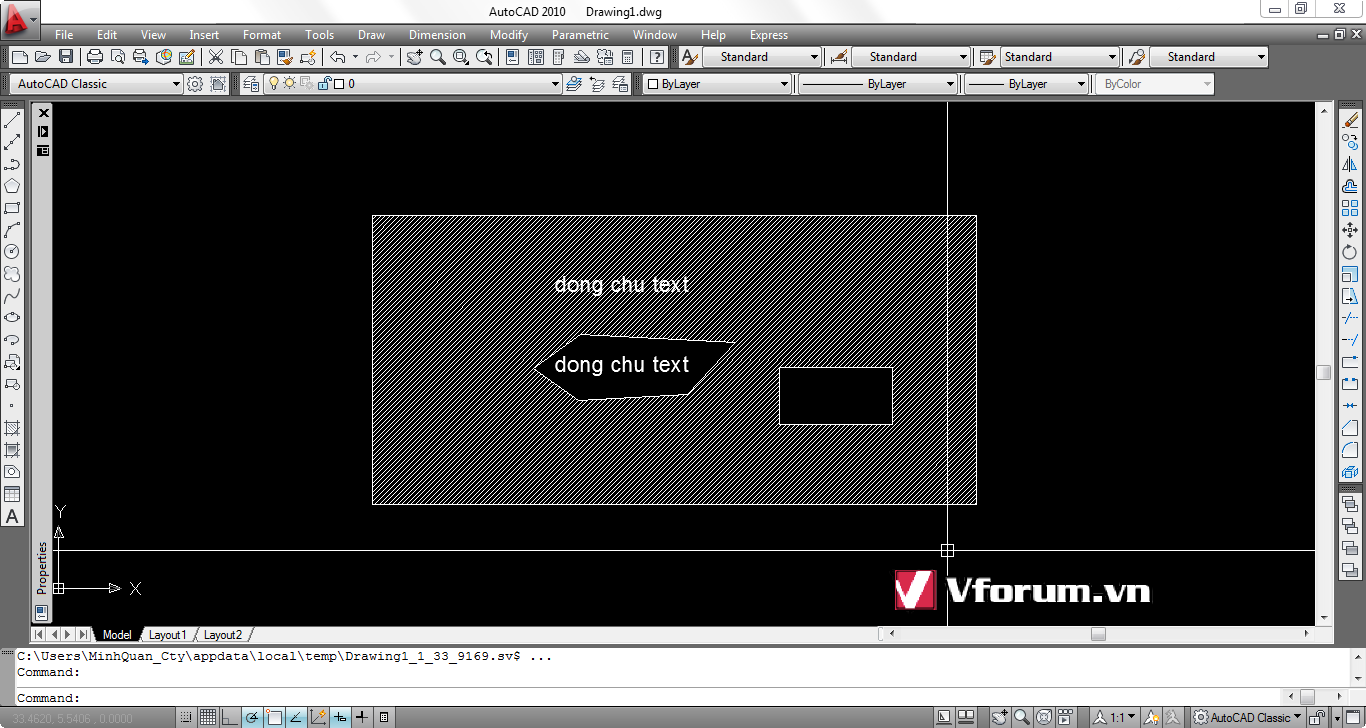Open Layer Properties Manager
1366x728 pixels.
click(251, 84)
